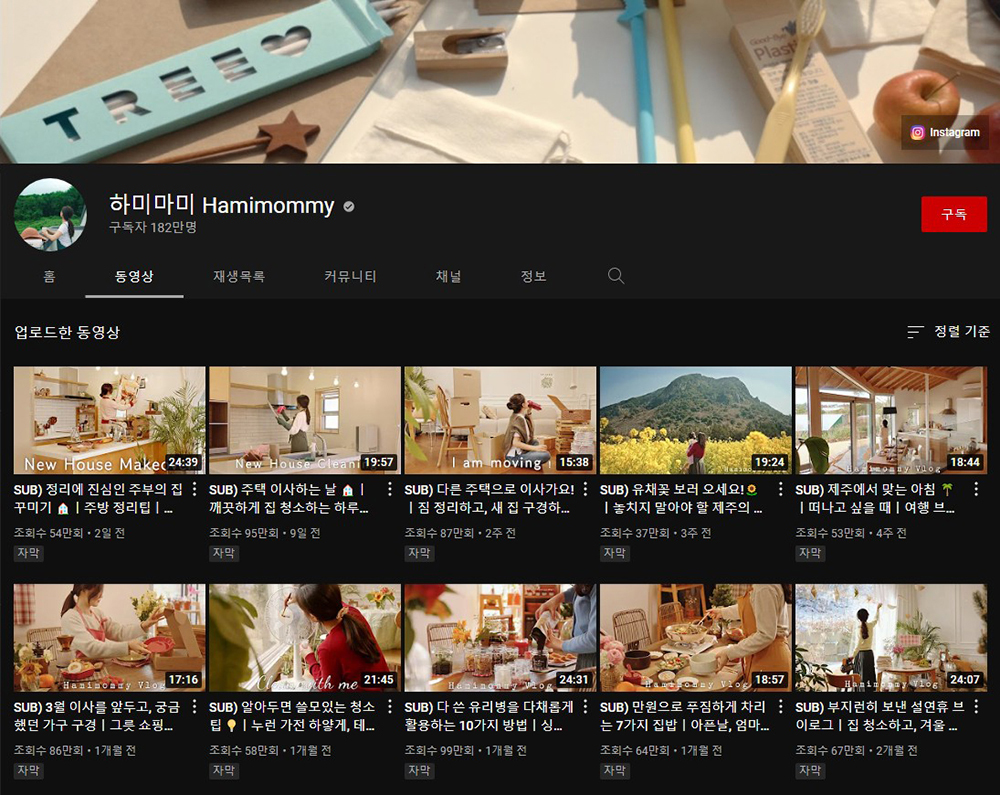Viewport: 1000px width, 795px height.
Task: Open three-dot menu for 24:39 video
Action: coord(195,491)
